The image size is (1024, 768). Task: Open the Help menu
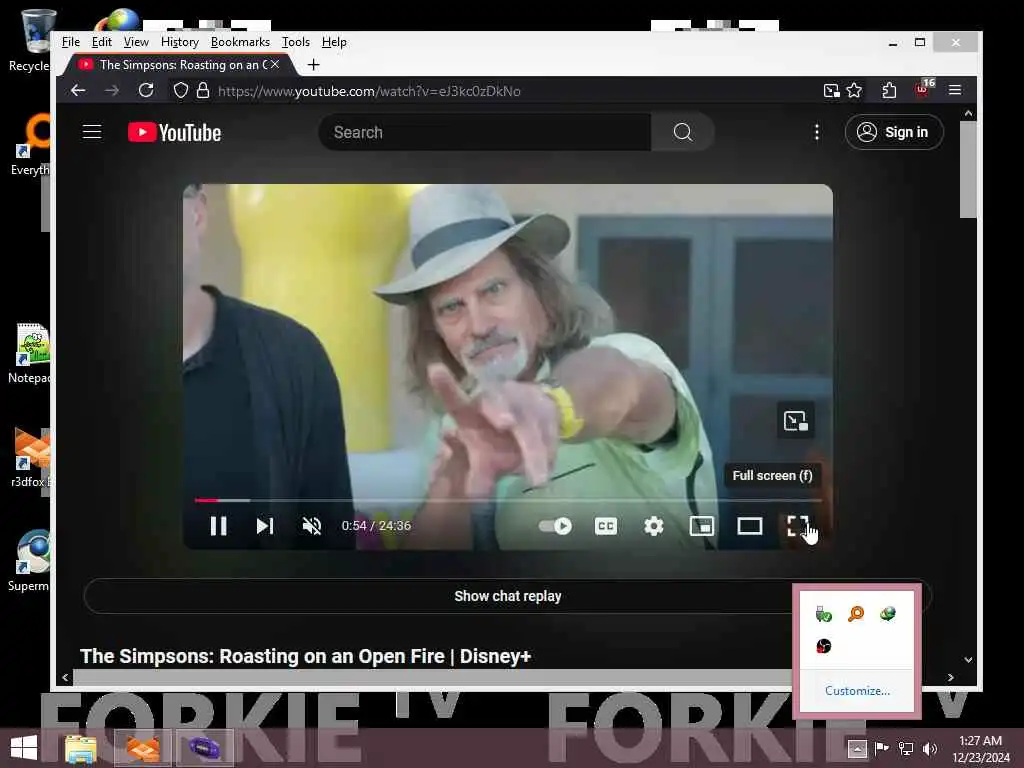[334, 42]
